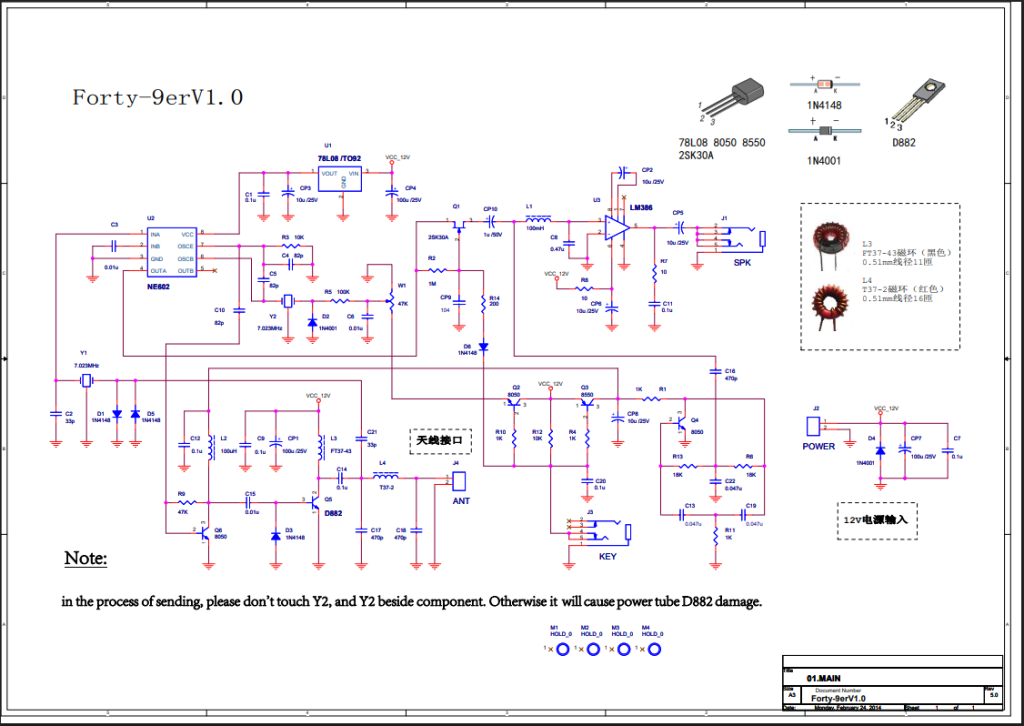Select capacitor C16 470p

click(x=716, y=372)
